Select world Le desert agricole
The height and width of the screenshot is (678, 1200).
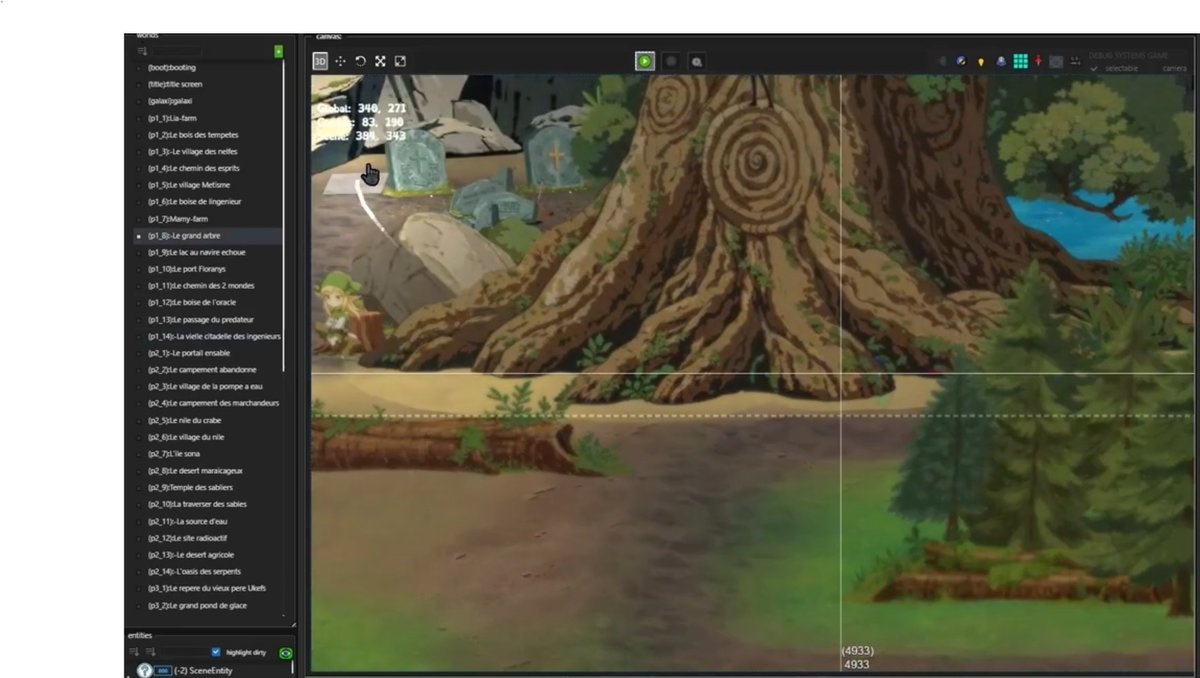(x=209, y=554)
